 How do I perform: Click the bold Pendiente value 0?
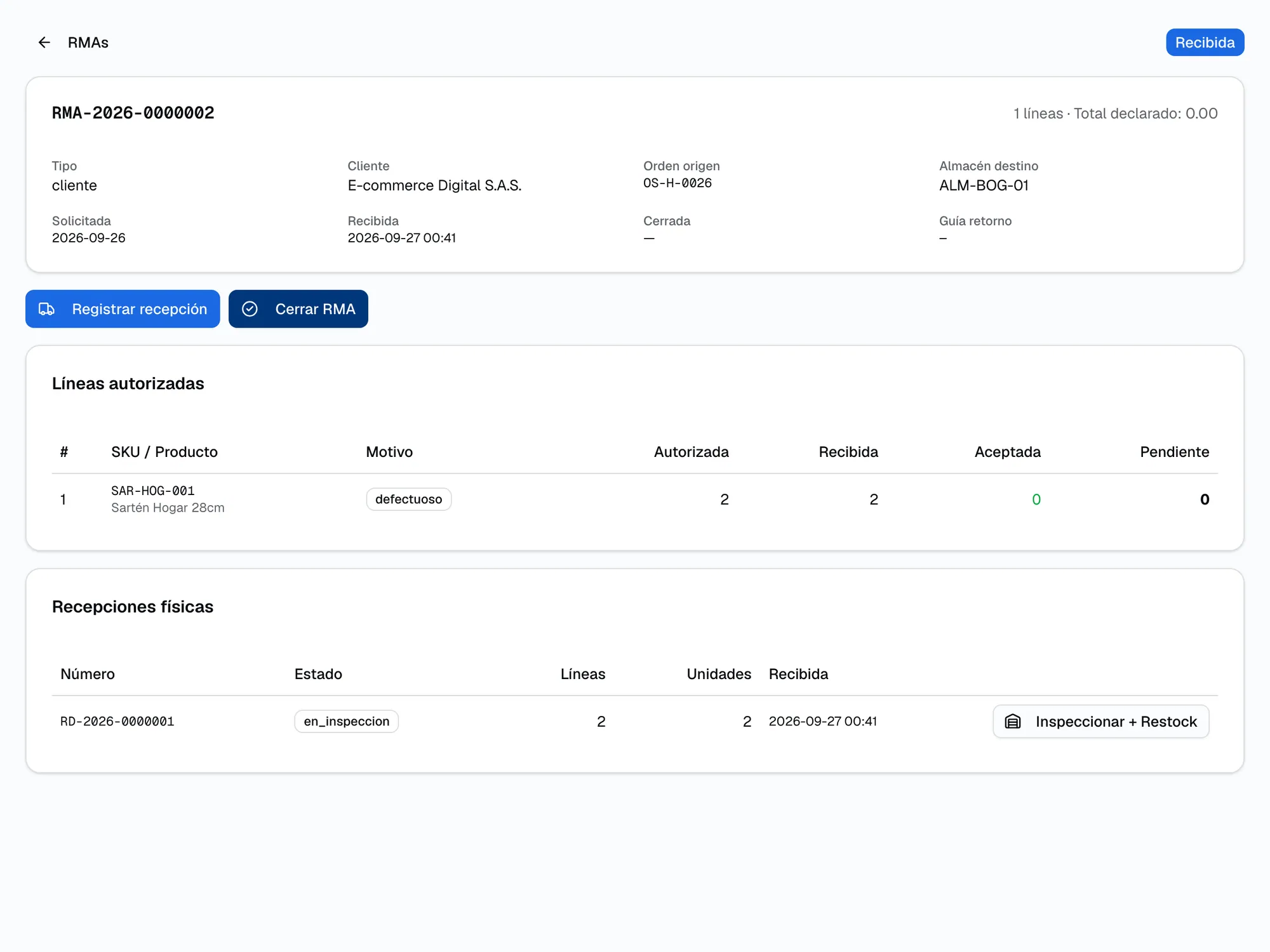1205,499
